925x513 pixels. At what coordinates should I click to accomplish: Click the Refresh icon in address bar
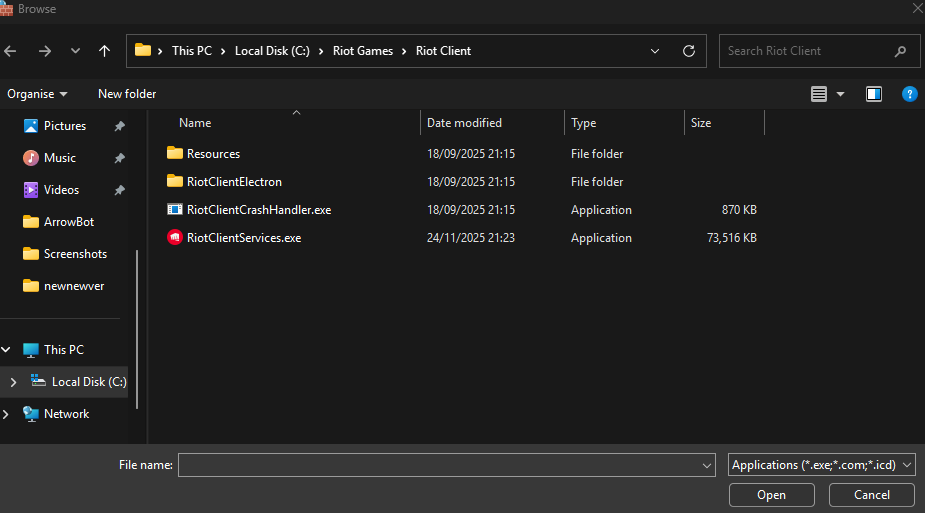[x=688, y=51]
